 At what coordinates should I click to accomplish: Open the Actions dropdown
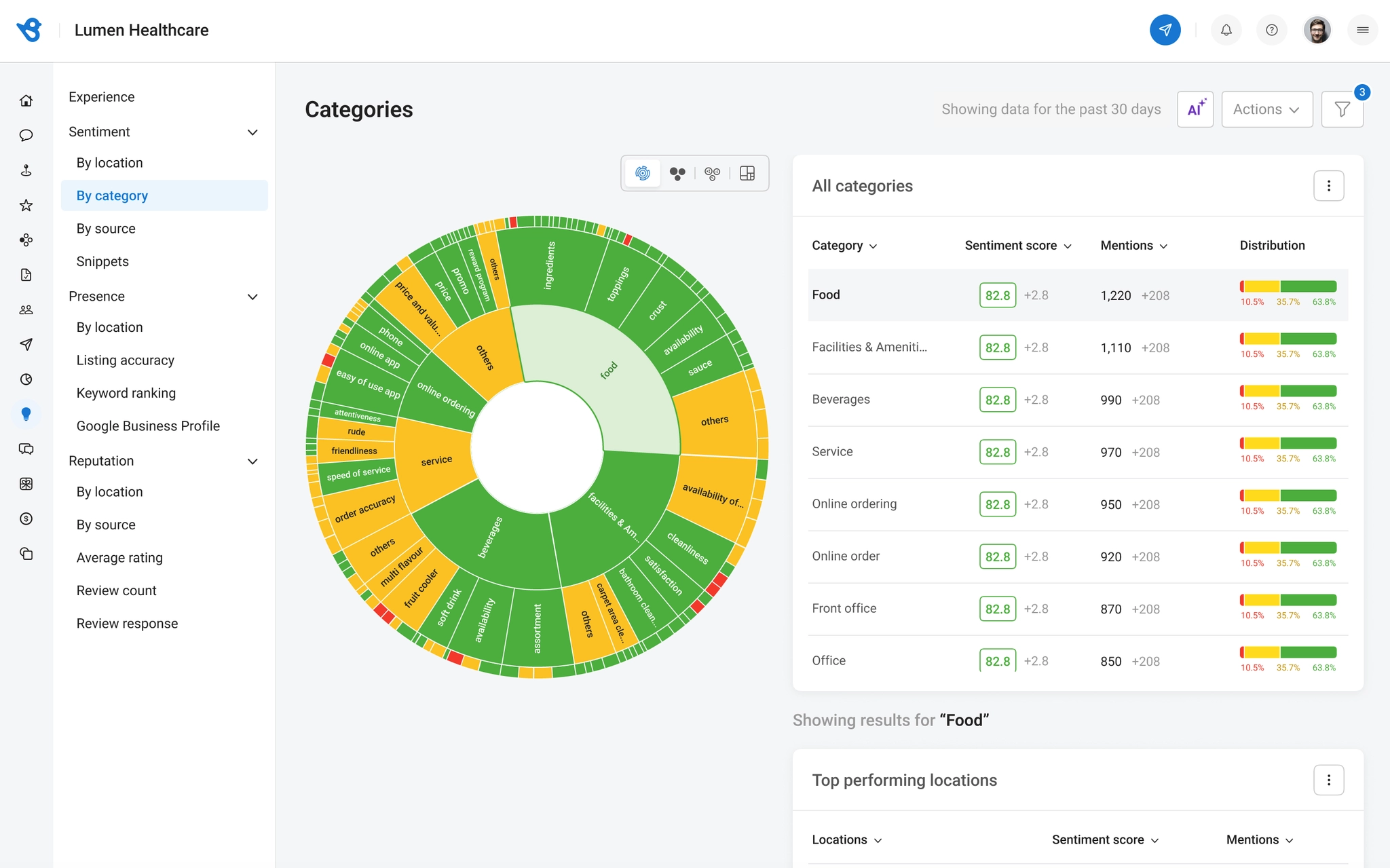(x=1266, y=109)
